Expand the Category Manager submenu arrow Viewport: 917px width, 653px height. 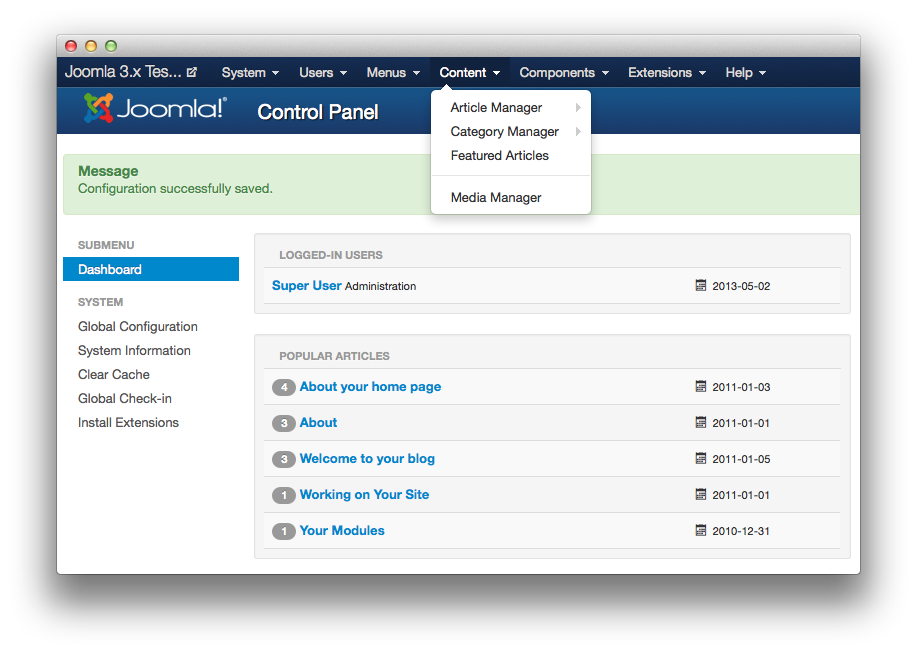(x=578, y=132)
